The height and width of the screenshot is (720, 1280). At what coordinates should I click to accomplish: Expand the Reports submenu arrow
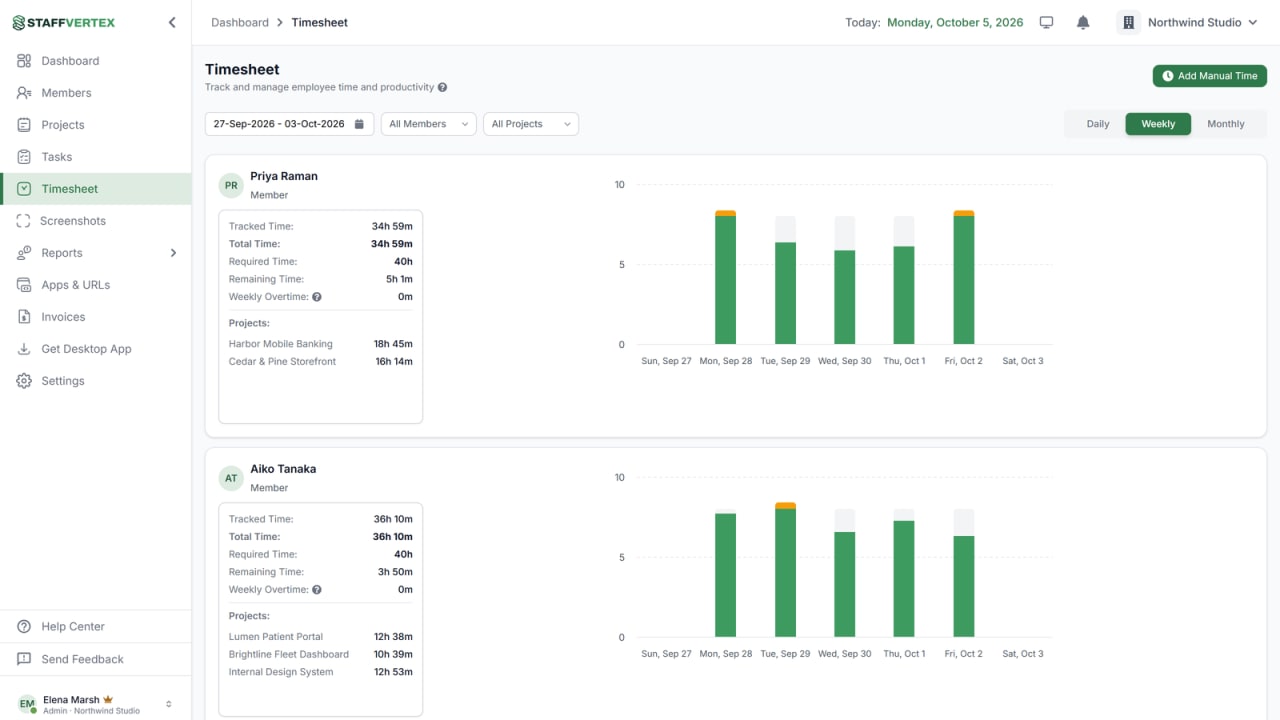pyautogui.click(x=173, y=253)
